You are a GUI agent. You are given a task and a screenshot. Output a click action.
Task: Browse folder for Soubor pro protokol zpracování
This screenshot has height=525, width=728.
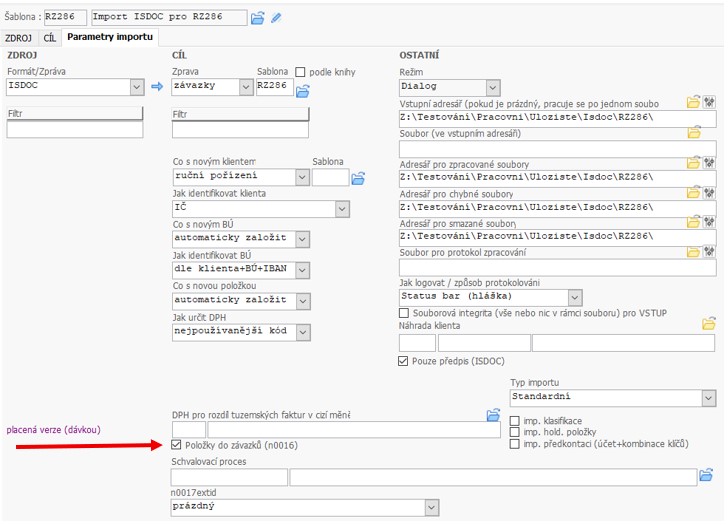click(x=694, y=252)
